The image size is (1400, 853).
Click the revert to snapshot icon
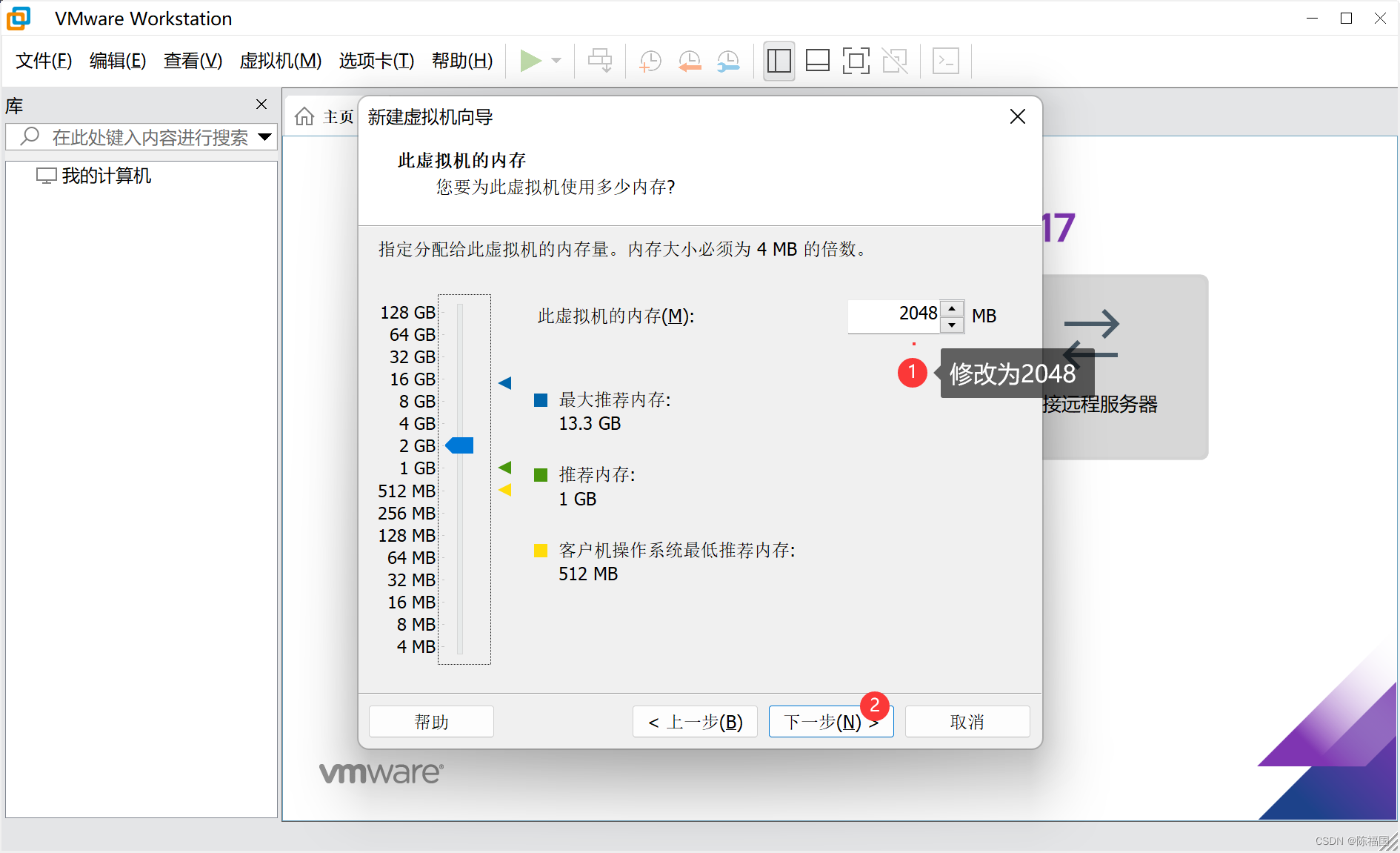[690, 61]
